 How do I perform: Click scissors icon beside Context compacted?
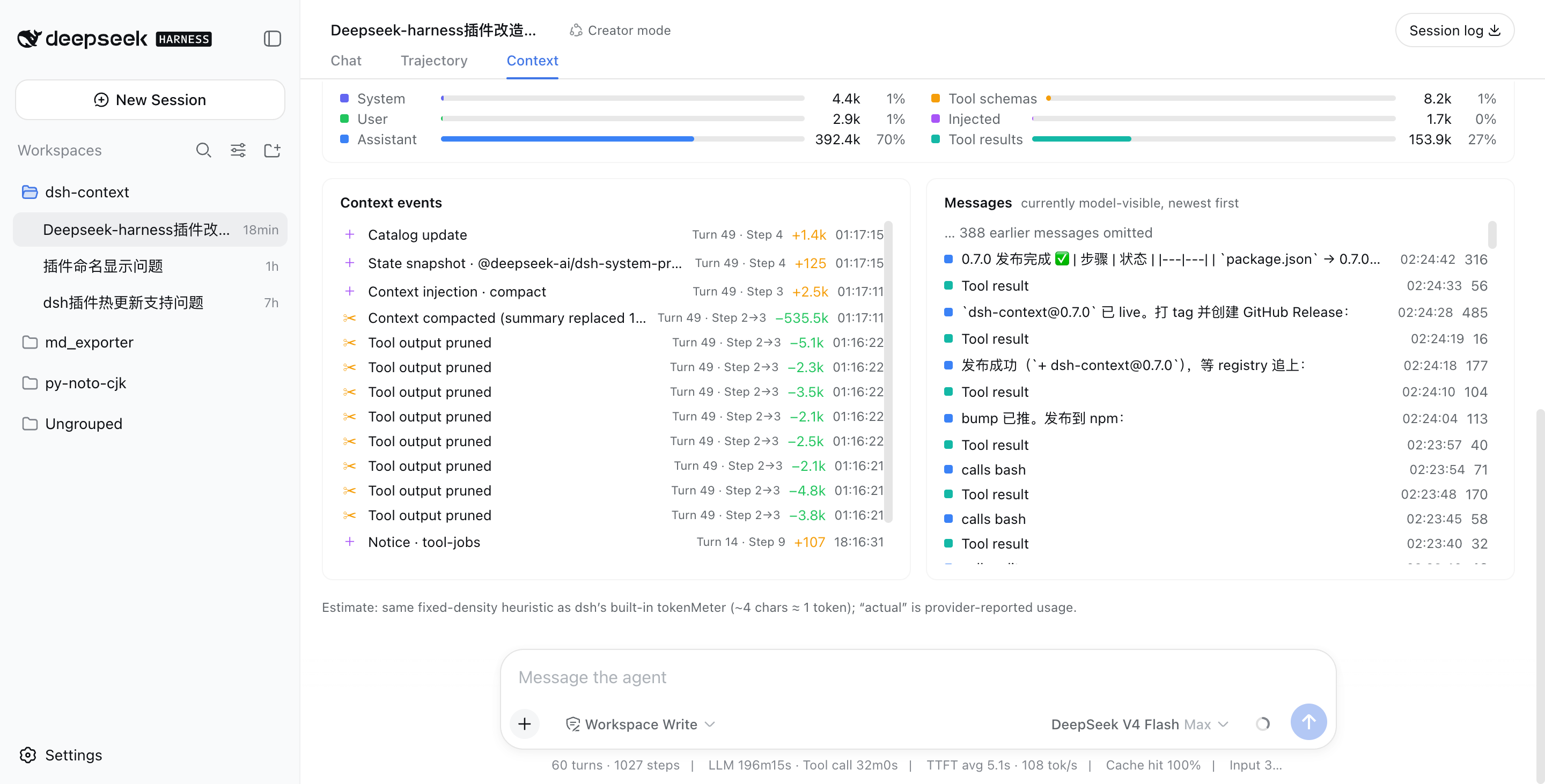(350, 317)
